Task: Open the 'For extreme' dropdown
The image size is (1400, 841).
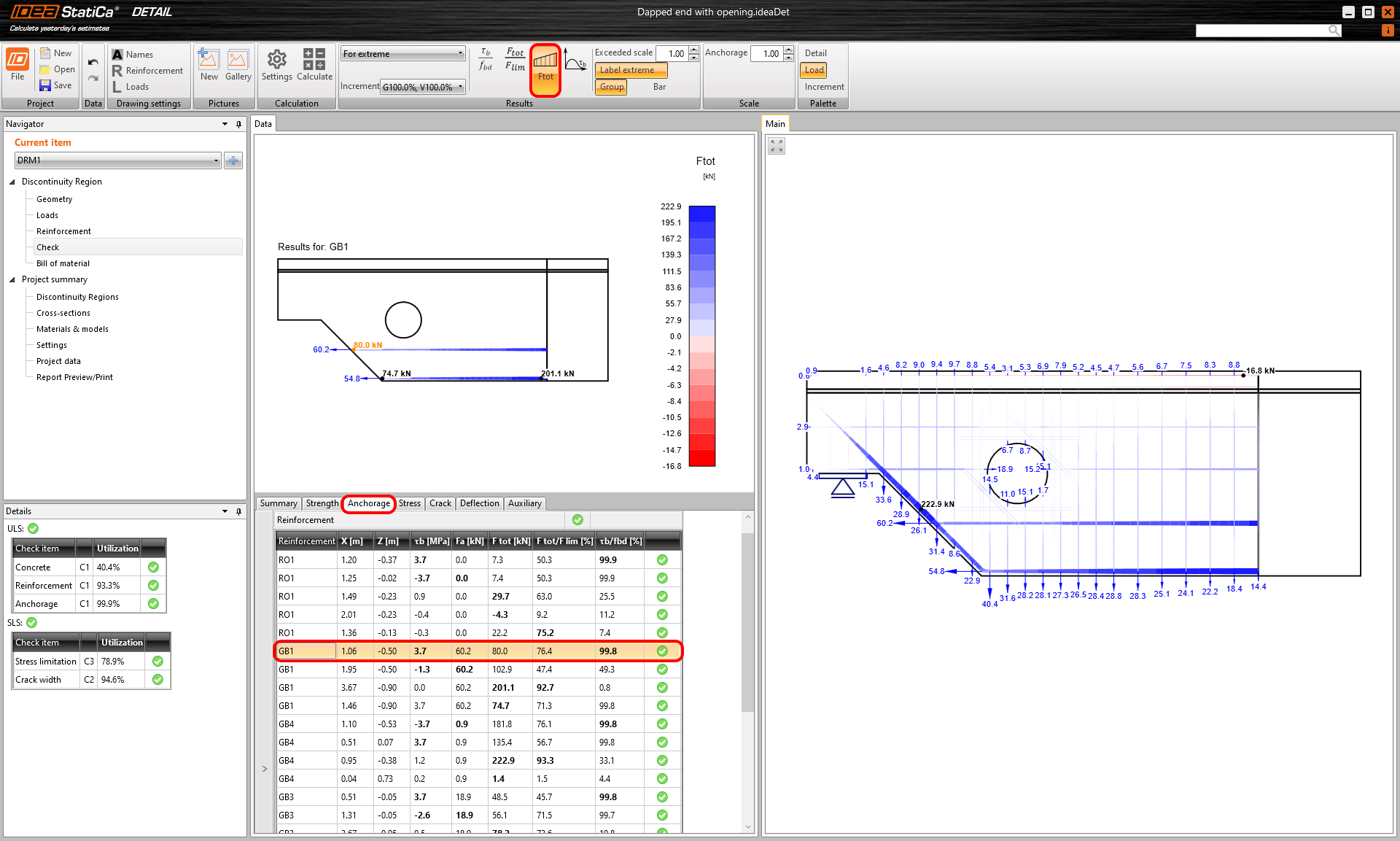Action: 402,53
